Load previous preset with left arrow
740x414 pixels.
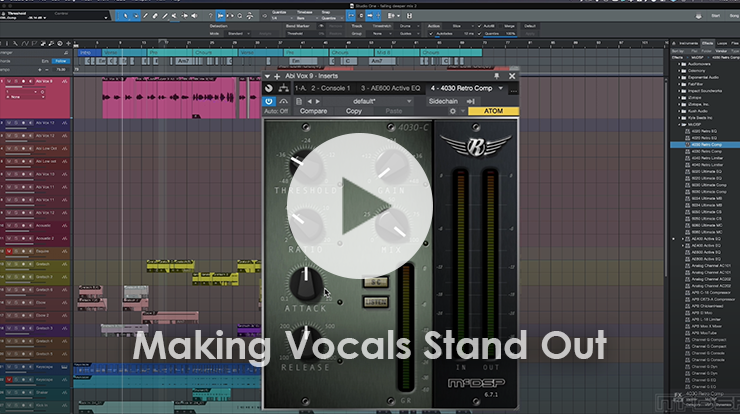tap(310, 101)
